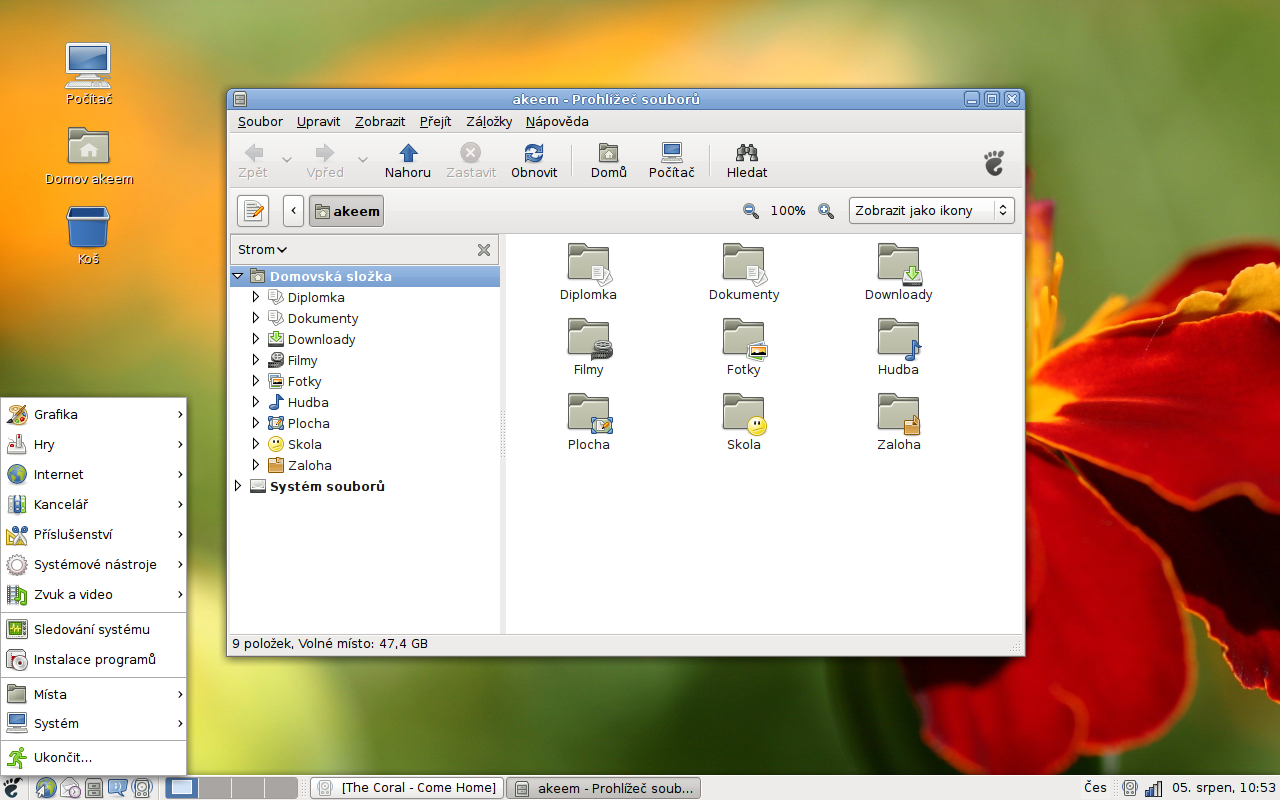This screenshot has width=1280, height=800.
Task: Open the Koš trash icon on desktop
Action: [x=88, y=228]
